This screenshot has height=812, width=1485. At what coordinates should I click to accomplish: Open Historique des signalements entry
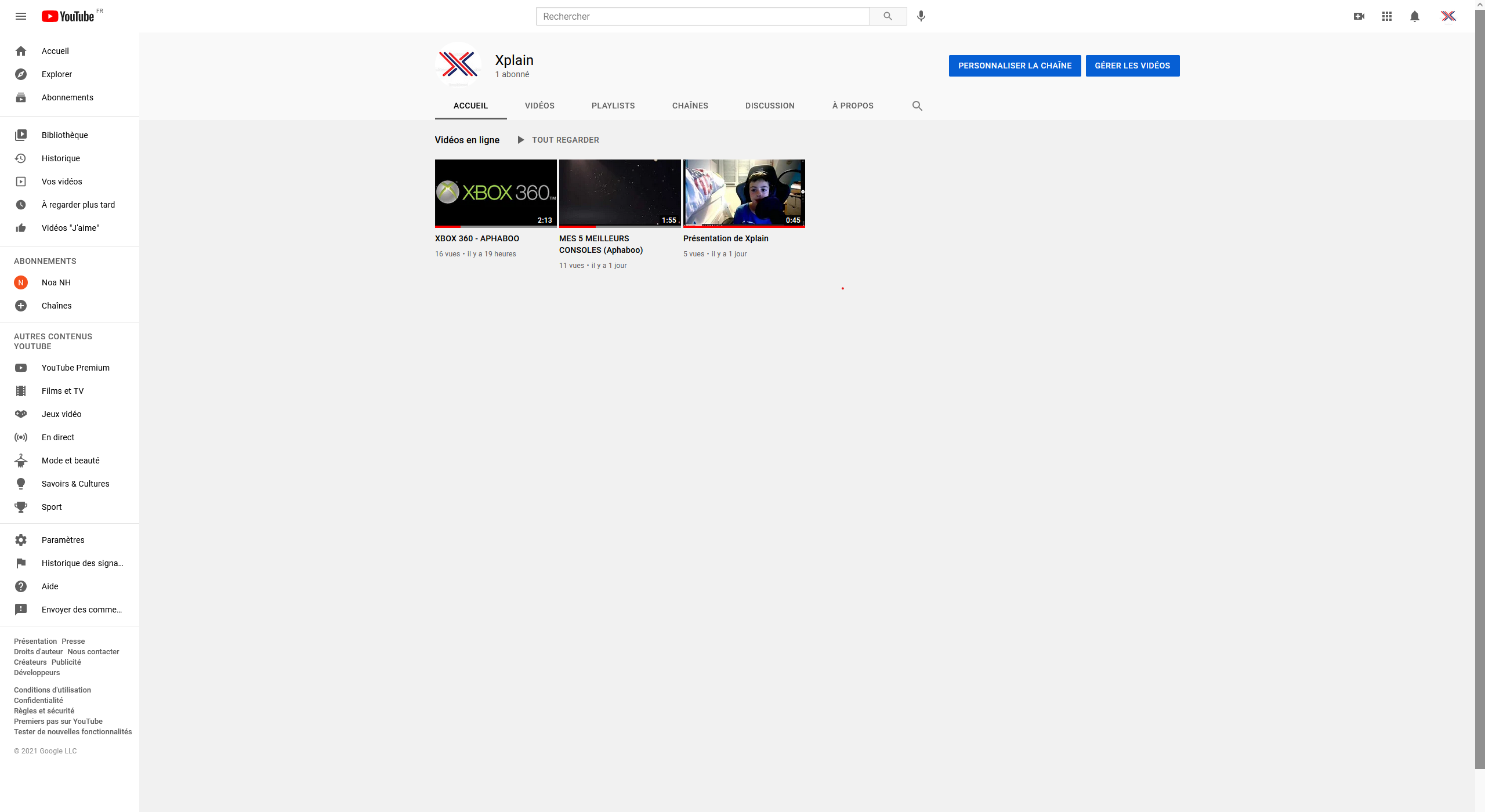click(70, 563)
